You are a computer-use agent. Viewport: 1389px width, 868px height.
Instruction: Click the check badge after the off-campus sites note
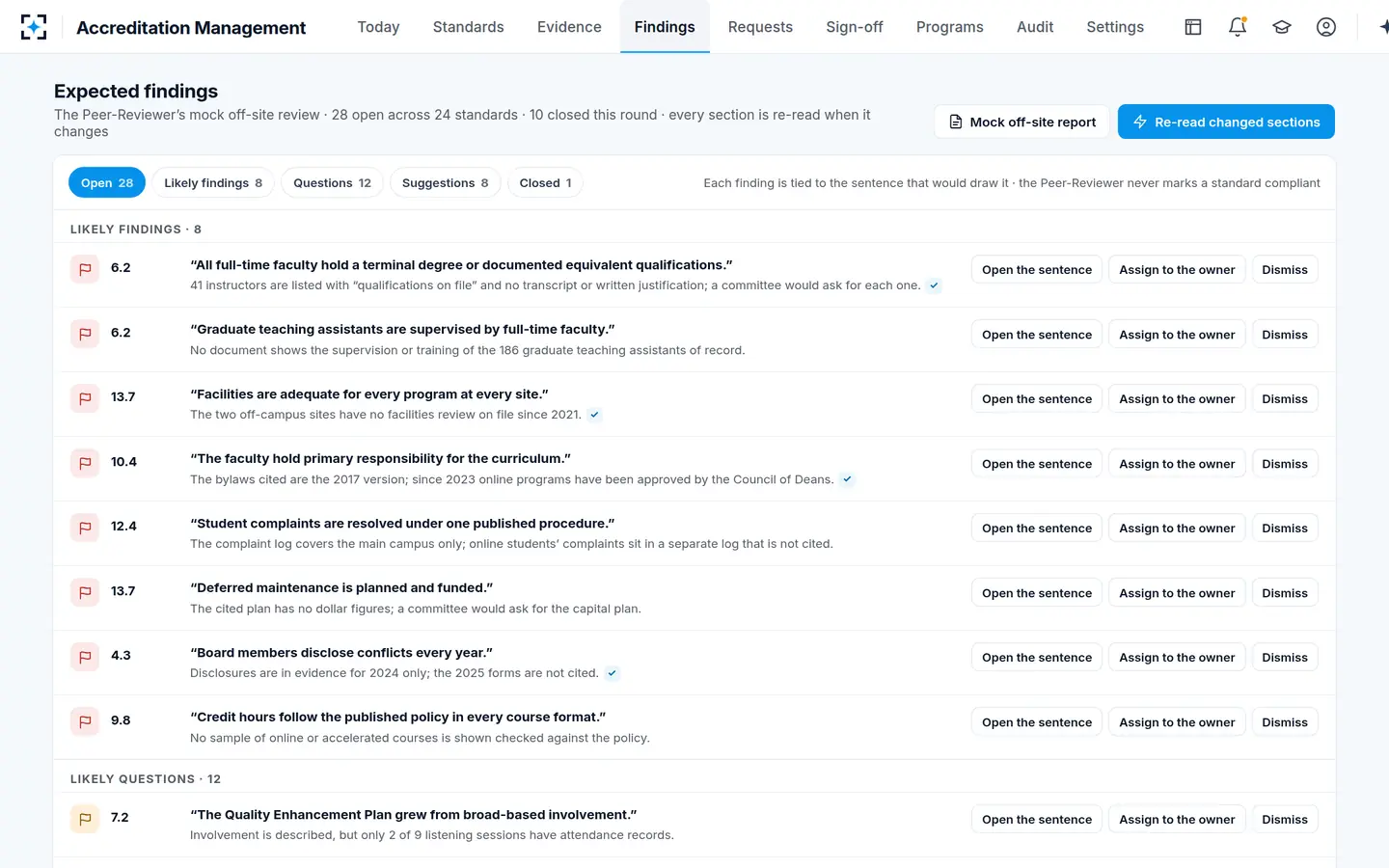tap(595, 415)
